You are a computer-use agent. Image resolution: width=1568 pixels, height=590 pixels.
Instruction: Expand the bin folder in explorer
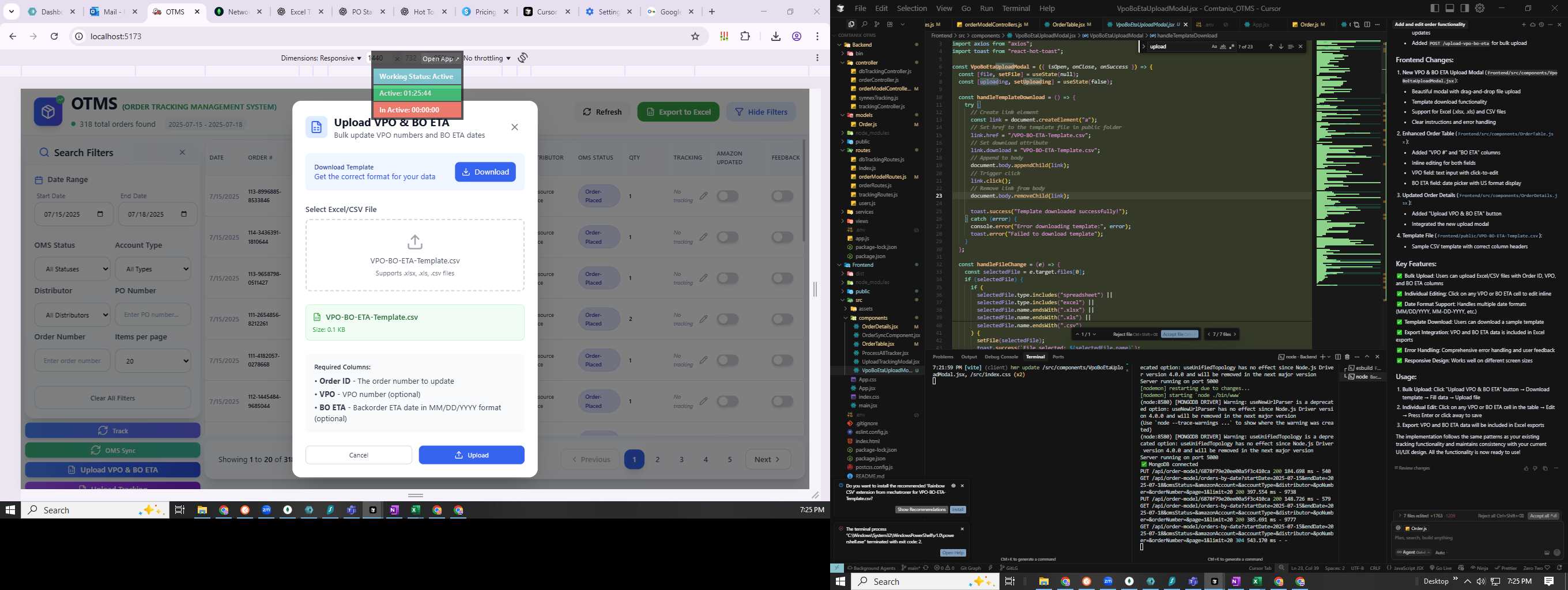(x=877, y=54)
